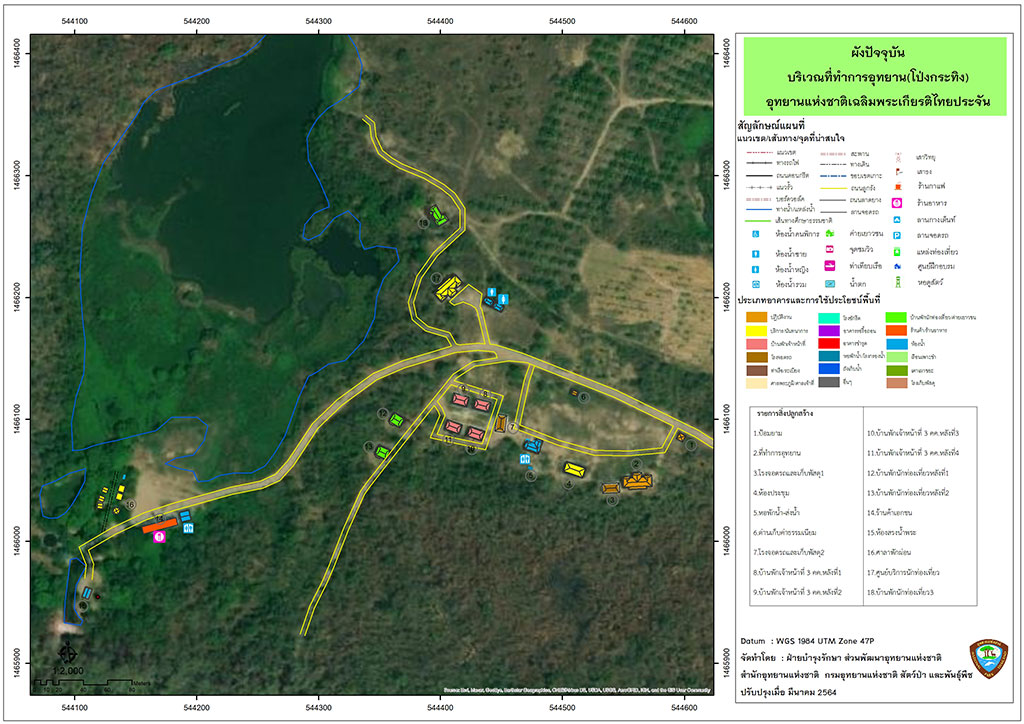Click list entry 4.ห้องประชุม

771,493
